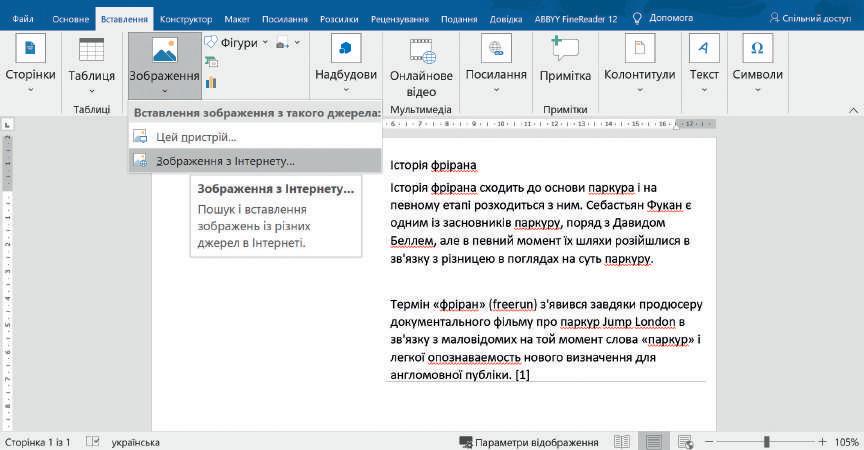Screen dimensions: 864x450
Task: Click the Таблиця table grid icon
Action: click(x=91, y=49)
